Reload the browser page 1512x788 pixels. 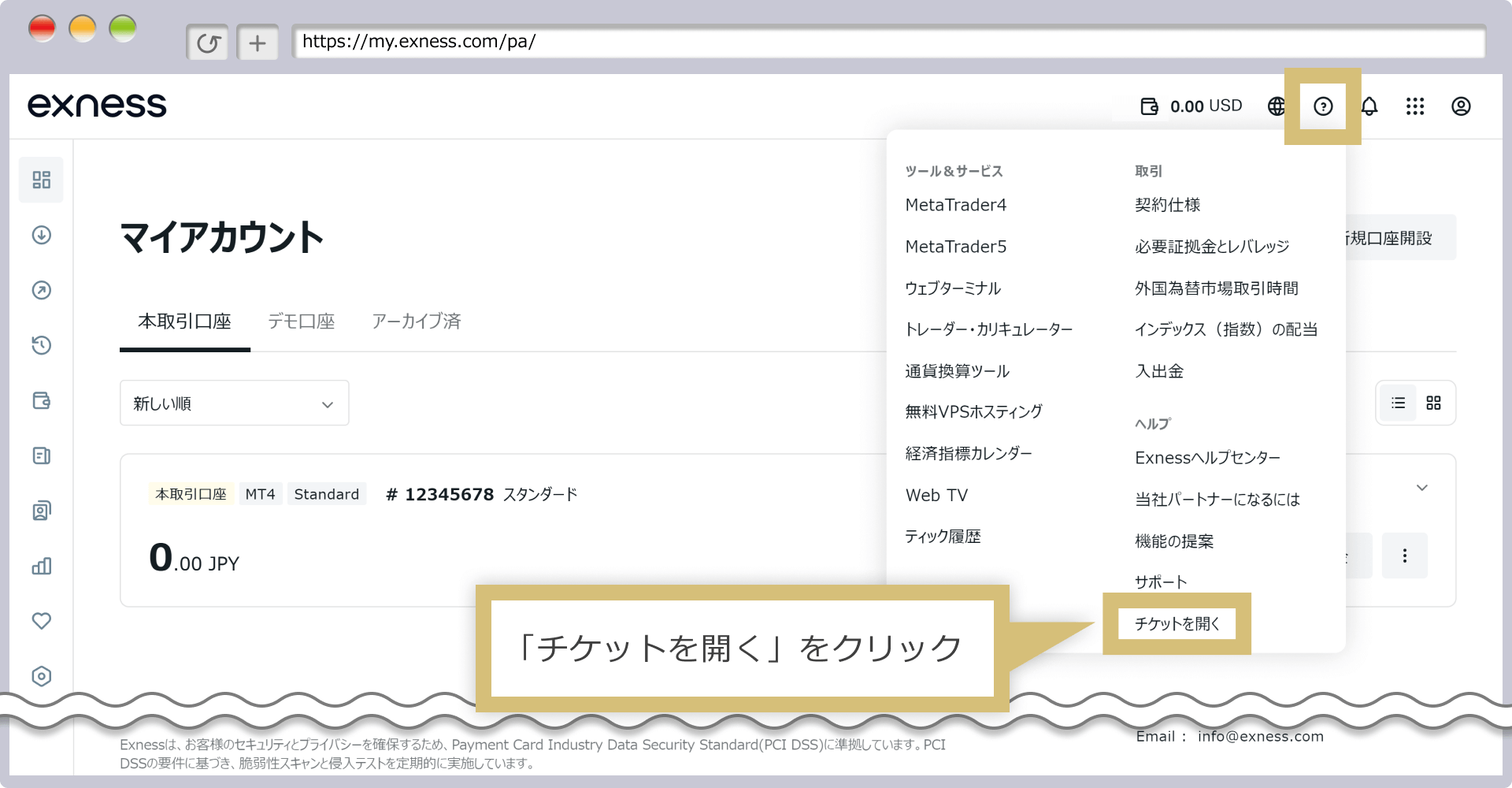pos(208,43)
